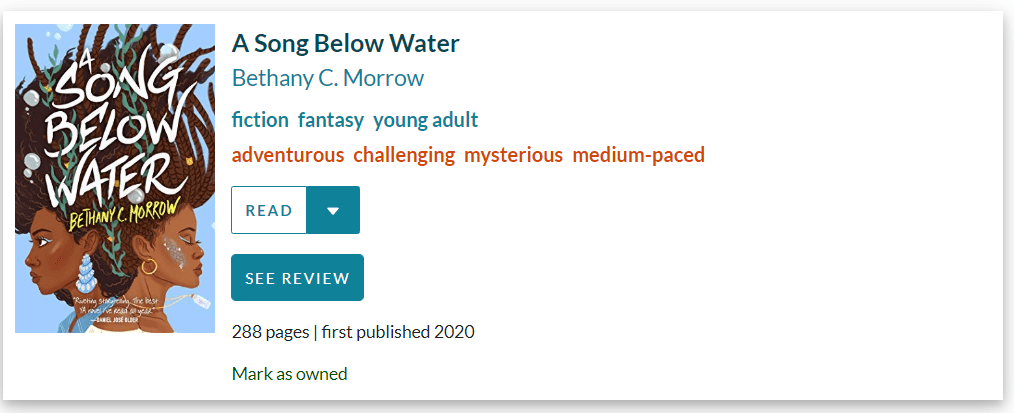Select the mysterious mood tag
1014x413 pixels.
513,155
